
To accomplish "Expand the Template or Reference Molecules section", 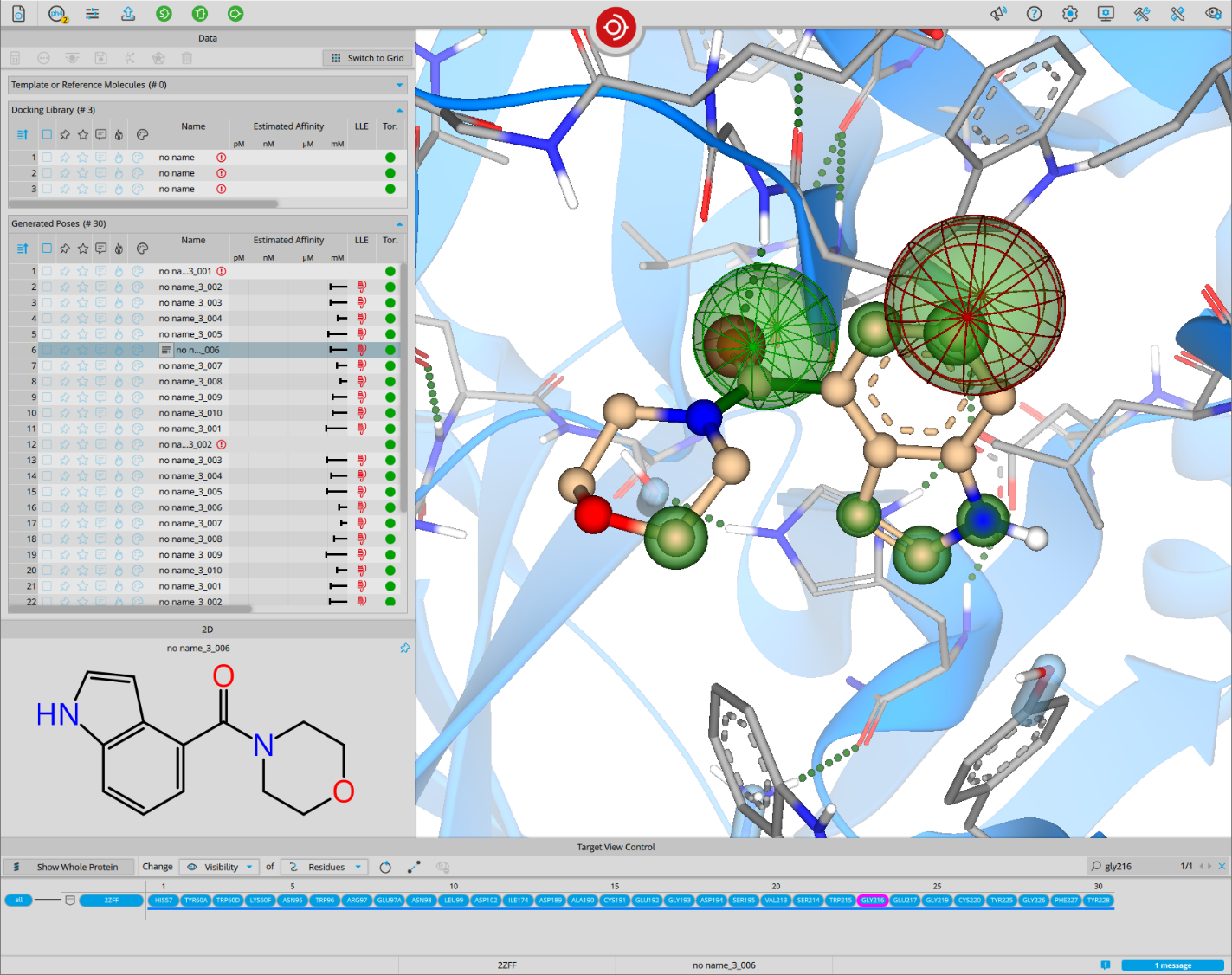I will pos(399,85).
